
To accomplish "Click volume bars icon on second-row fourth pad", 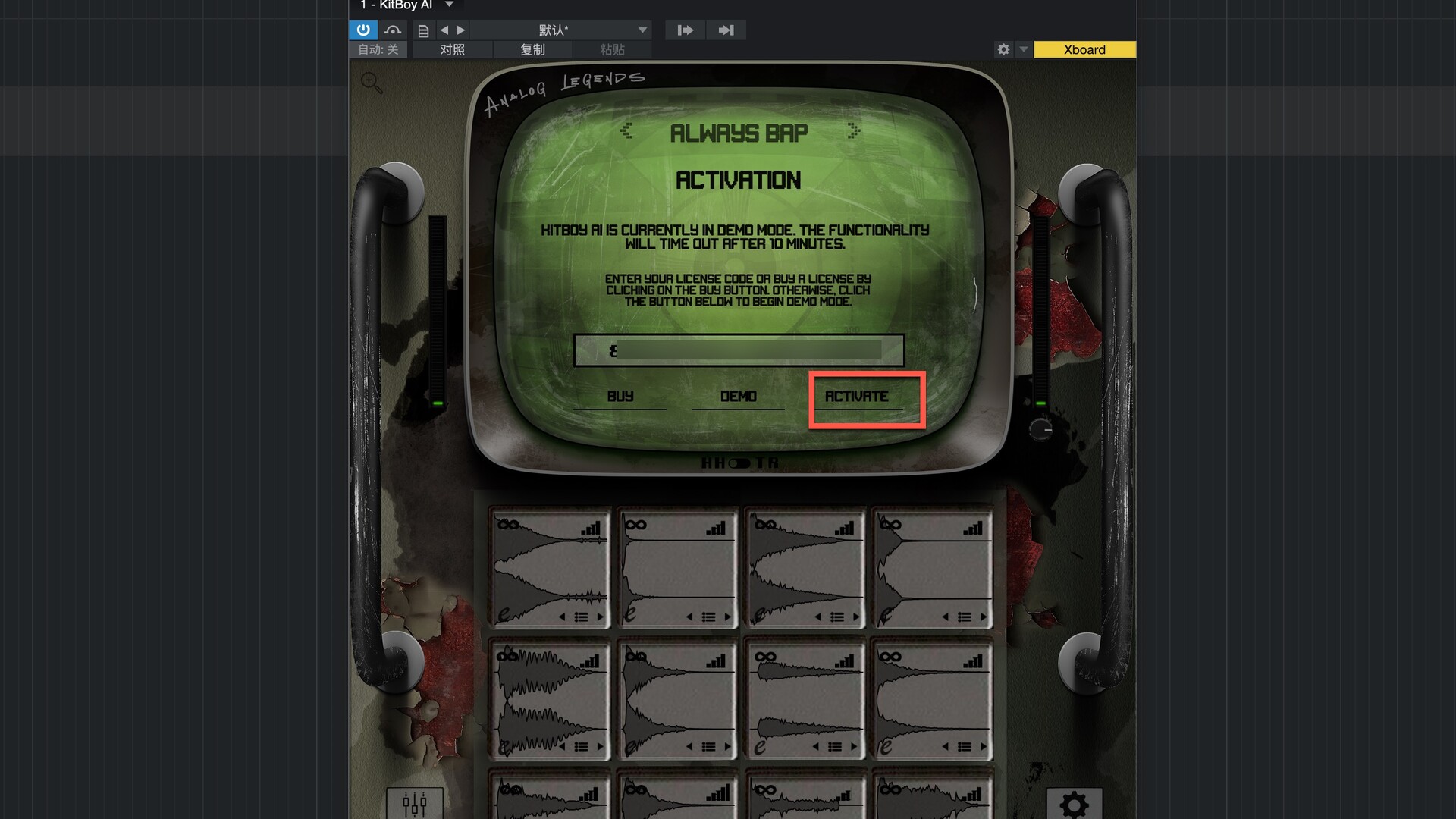I will 973,661.
